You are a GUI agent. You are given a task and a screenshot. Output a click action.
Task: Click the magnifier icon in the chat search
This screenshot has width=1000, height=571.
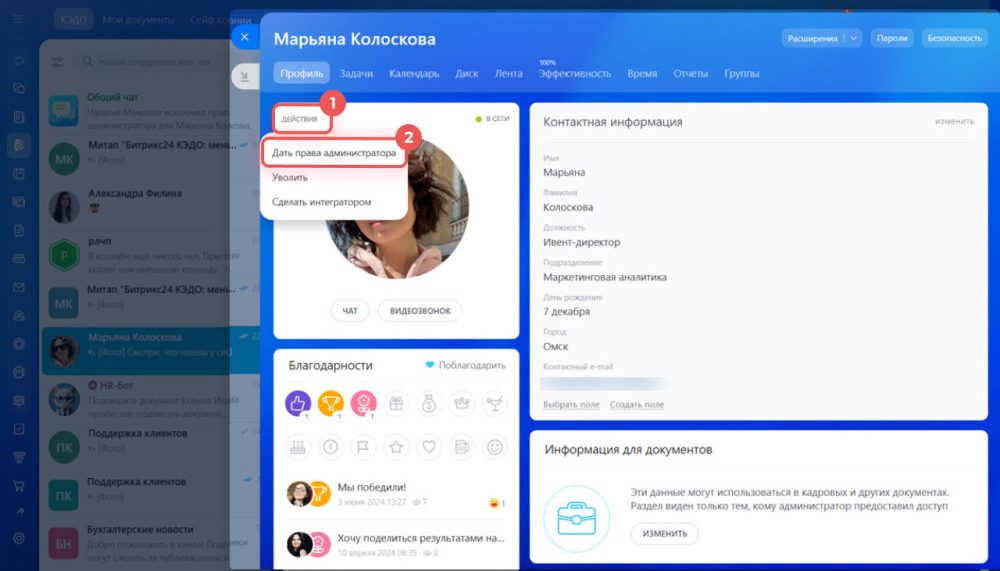click(x=87, y=62)
